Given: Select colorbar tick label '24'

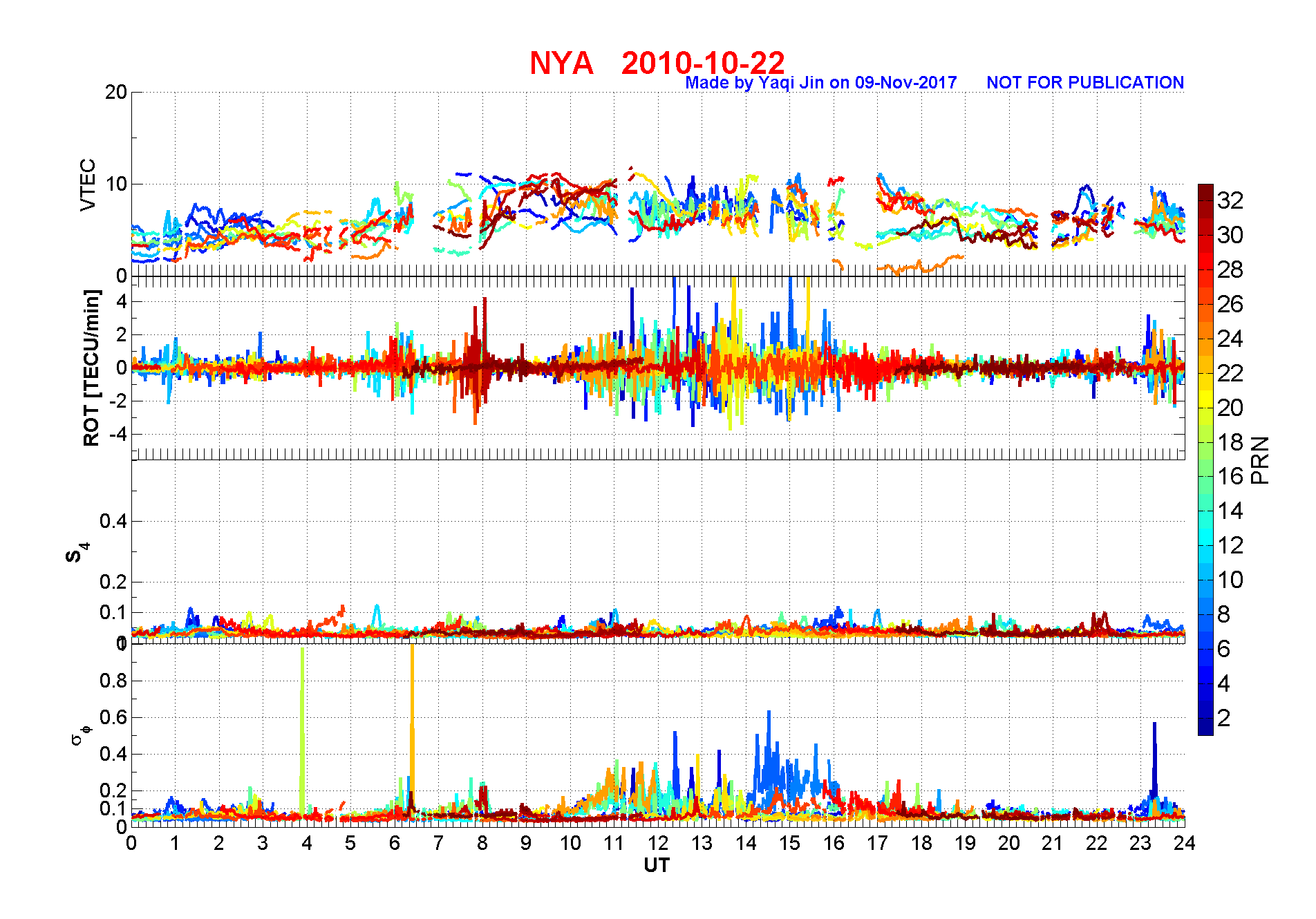Looking at the screenshot, I should (1230, 339).
